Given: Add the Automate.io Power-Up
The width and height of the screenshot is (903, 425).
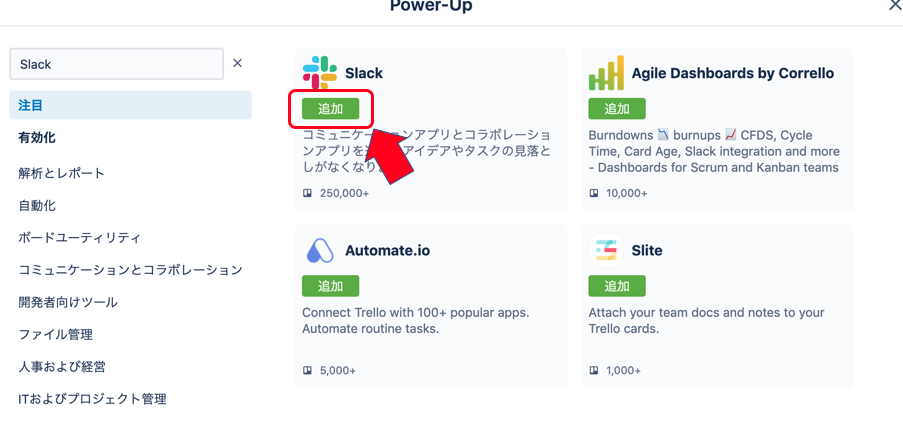Looking at the screenshot, I should tap(331, 286).
